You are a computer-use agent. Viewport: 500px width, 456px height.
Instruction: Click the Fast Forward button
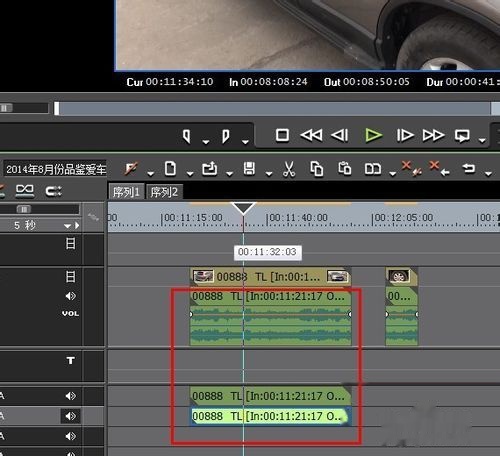pos(433,135)
